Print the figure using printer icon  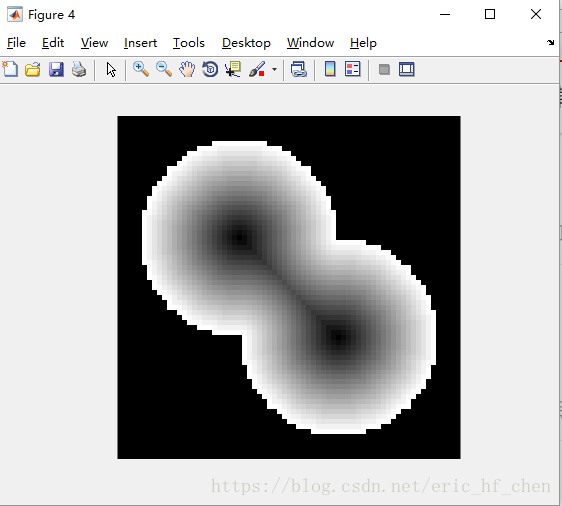coord(79,69)
